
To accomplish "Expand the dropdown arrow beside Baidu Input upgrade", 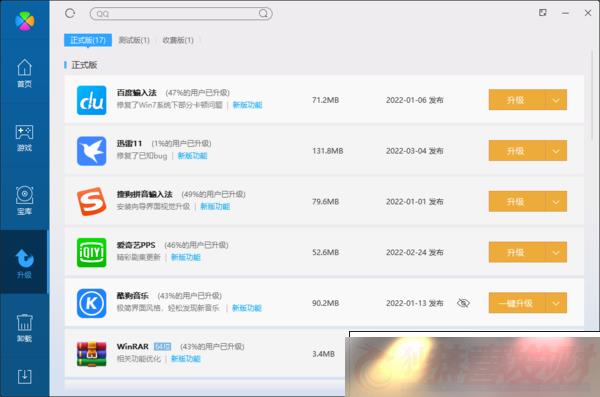I will [x=556, y=100].
